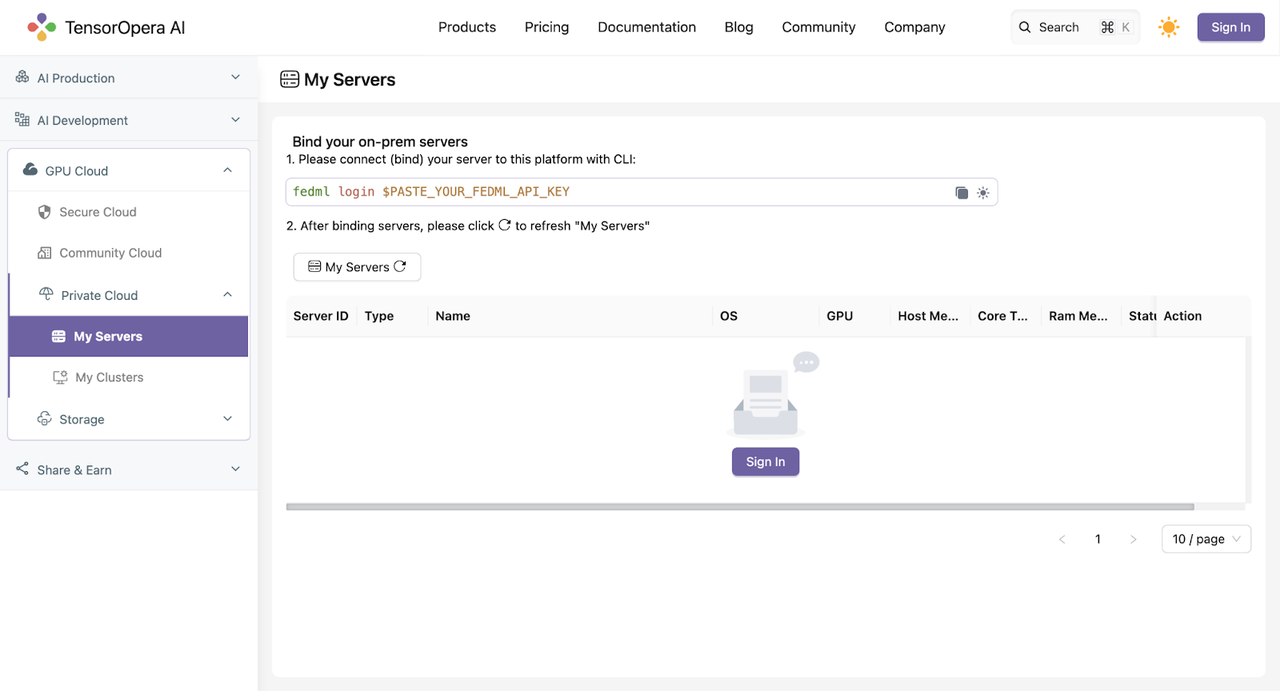Open the 10 / page size dropdown
The height and width of the screenshot is (691, 1280).
pos(1206,539)
